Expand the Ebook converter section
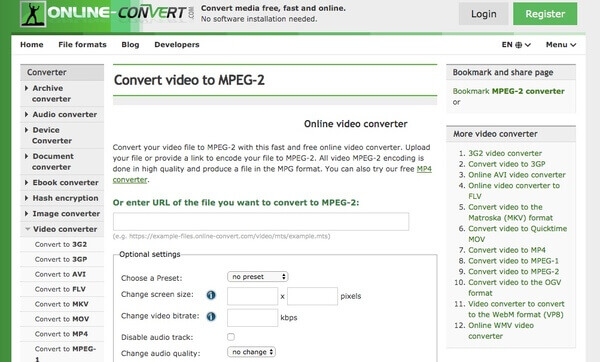Viewport: 600px width, 362px height. point(62,183)
